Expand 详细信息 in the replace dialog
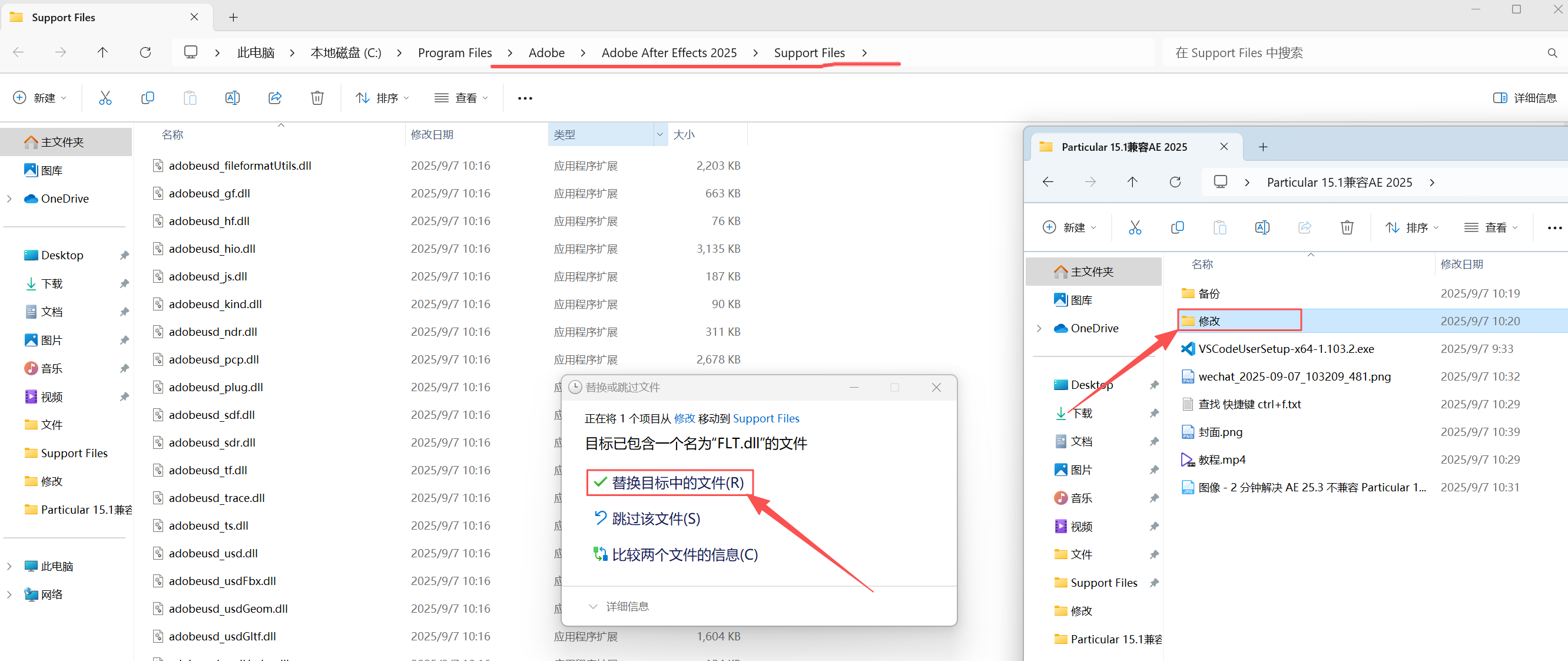Image resolution: width=1568 pixels, height=661 pixels. click(619, 607)
